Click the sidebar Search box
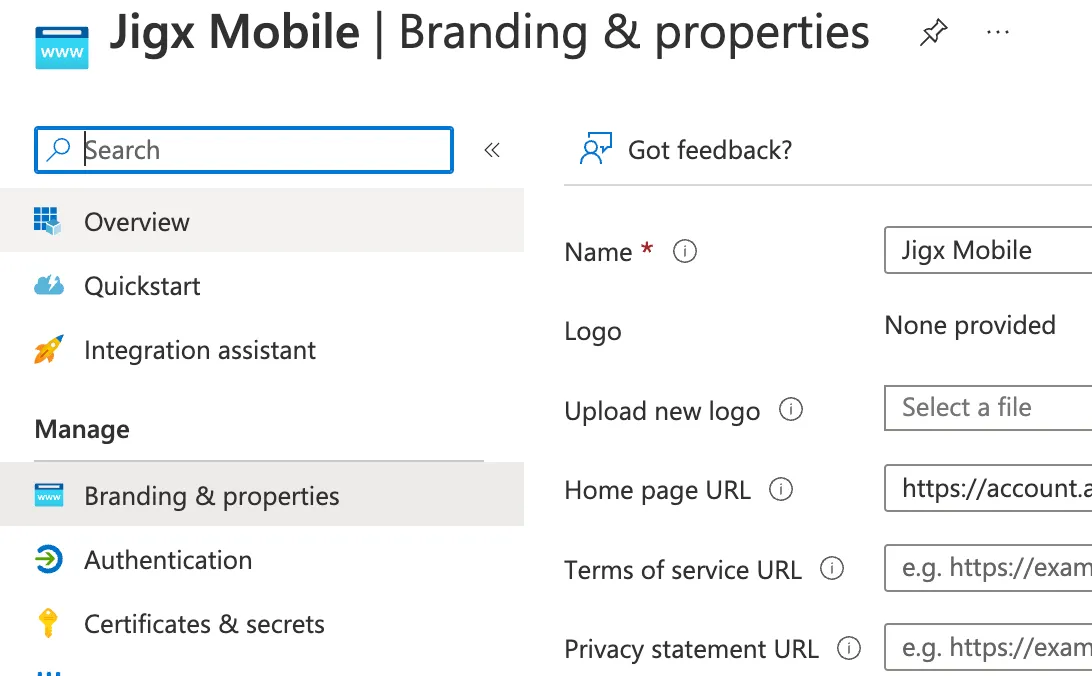Viewport: 1092px width, 676px height. (x=244, y=150)
